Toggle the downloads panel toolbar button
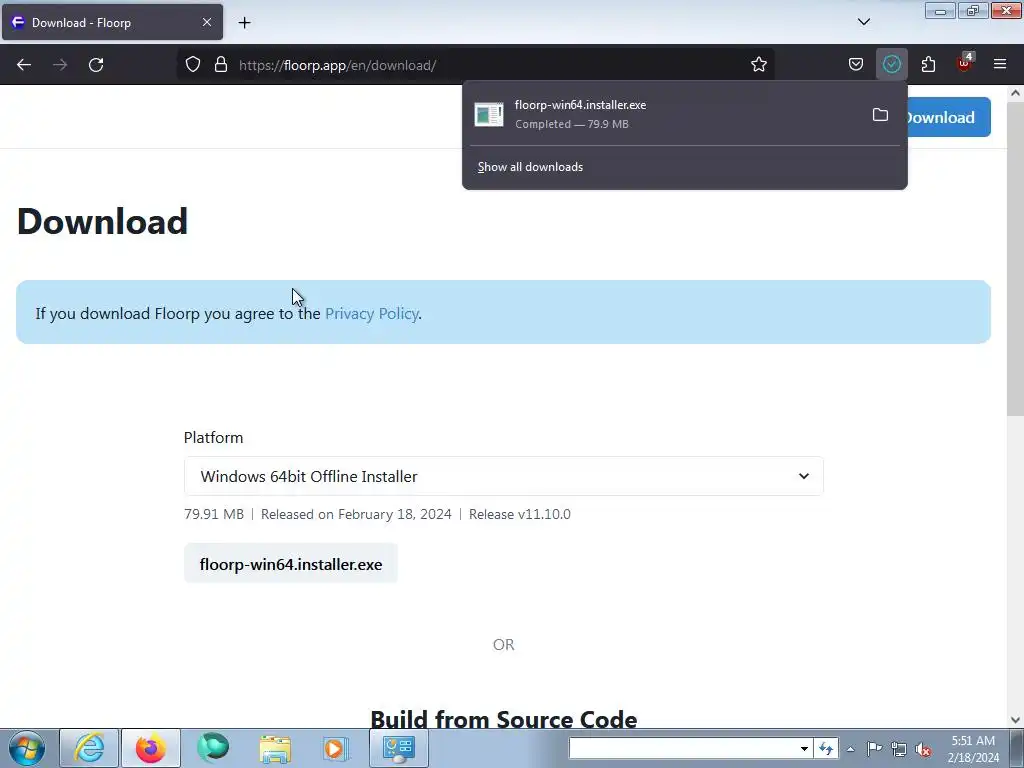This screenshot has height=768, width=1024. click(891, 65)
